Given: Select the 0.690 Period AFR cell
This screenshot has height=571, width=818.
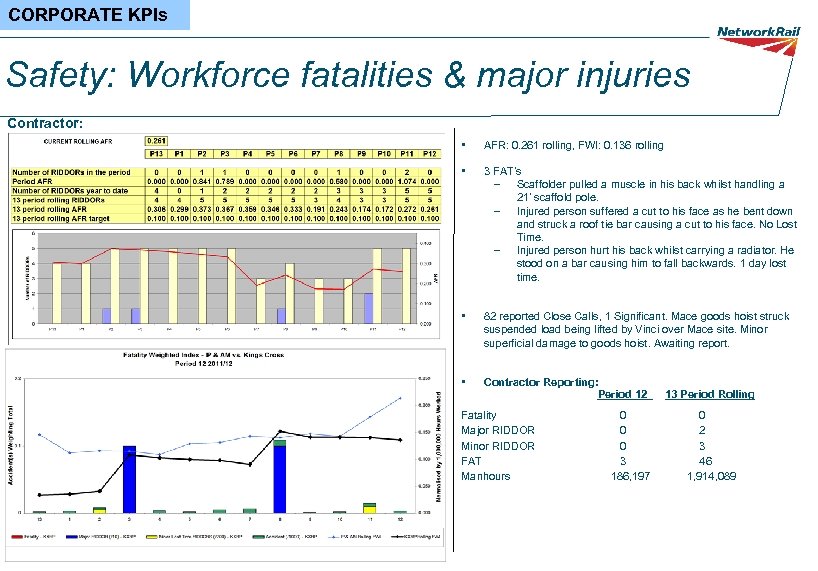Looking at the screenshot, I should (339, 181).
